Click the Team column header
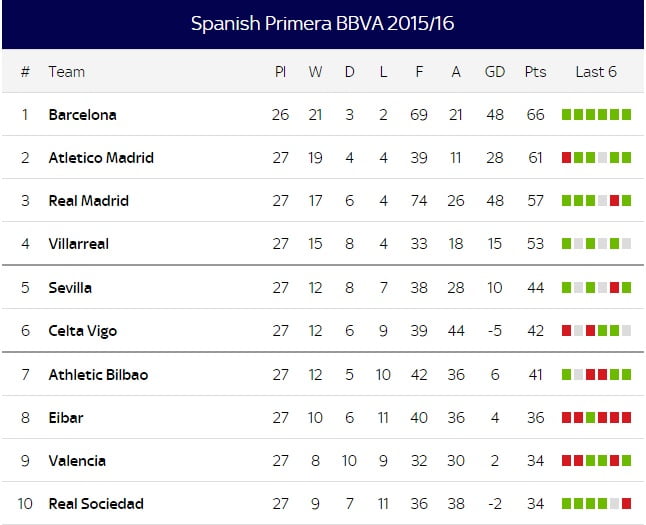This screenshot has width=646, height=525. 67,72
